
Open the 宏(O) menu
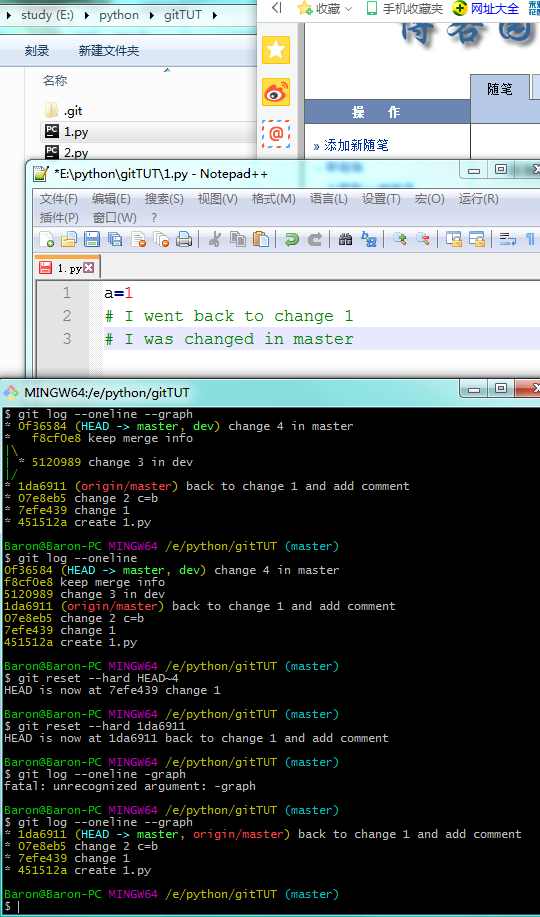(x=429, y=199)
